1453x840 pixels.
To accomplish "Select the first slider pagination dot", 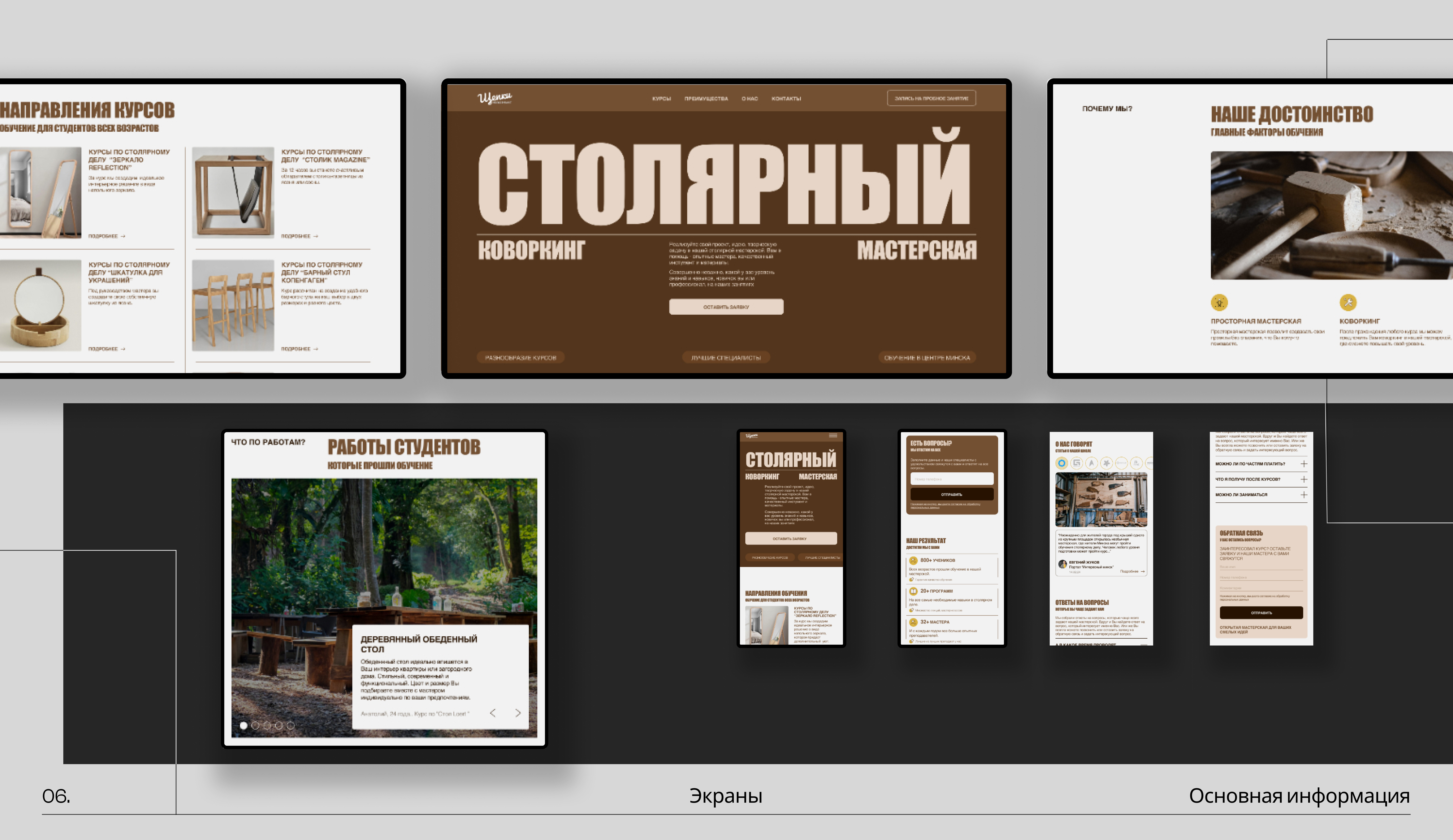I will pyautogui.click(x=244, y=725).
